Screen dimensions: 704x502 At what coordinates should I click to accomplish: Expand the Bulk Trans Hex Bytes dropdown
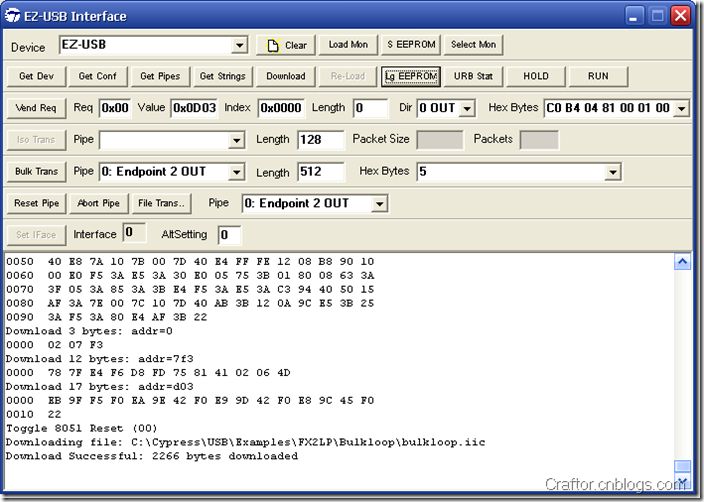pyautogui.click(x=613, y=172)
